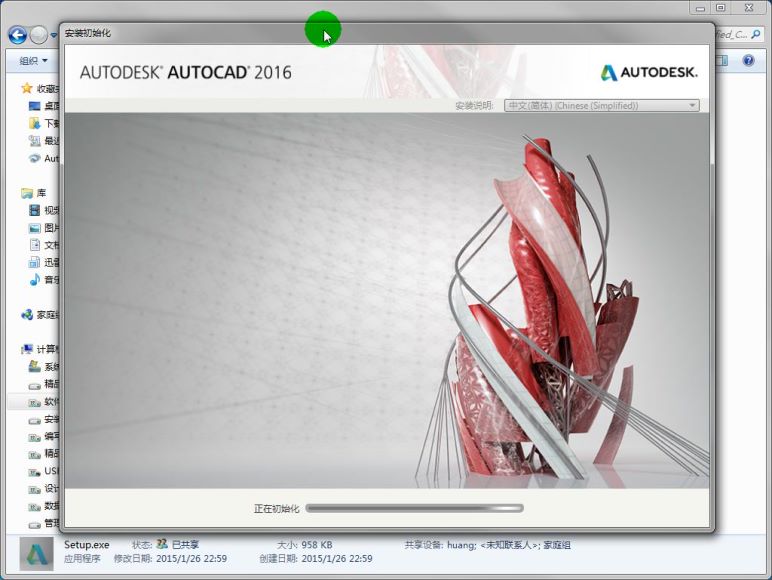Close the Explorer window
Viewport: 772px width, 580px height.
[x=749, y=8]
